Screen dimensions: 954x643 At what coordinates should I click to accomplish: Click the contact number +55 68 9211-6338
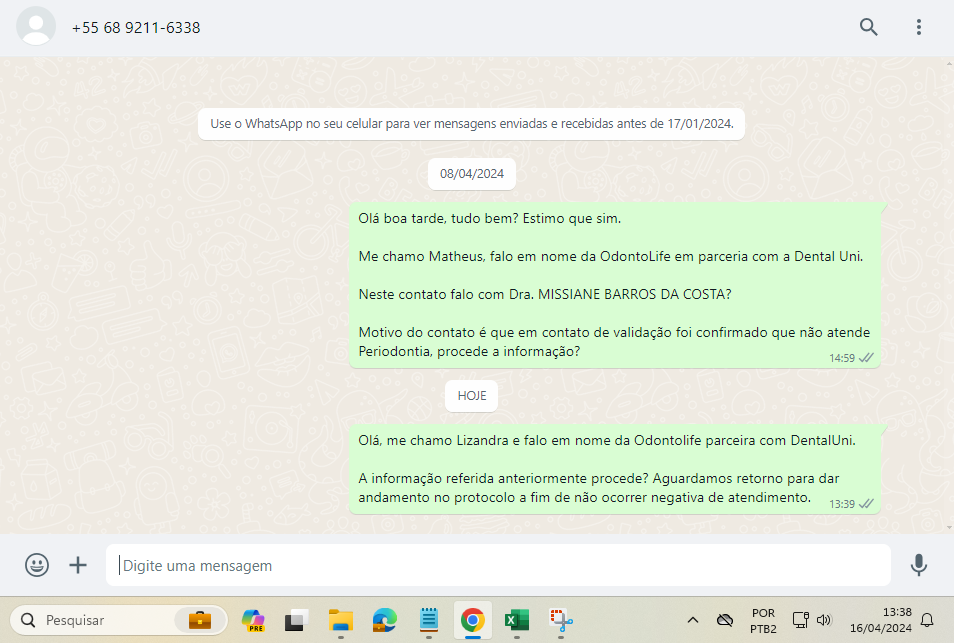point(136,27)
